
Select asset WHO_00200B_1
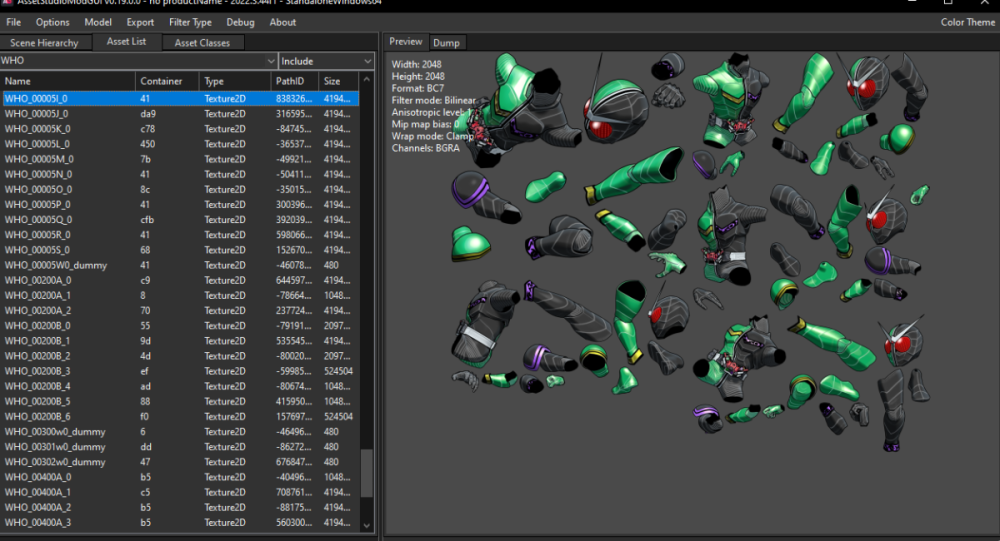coord(180,341)
